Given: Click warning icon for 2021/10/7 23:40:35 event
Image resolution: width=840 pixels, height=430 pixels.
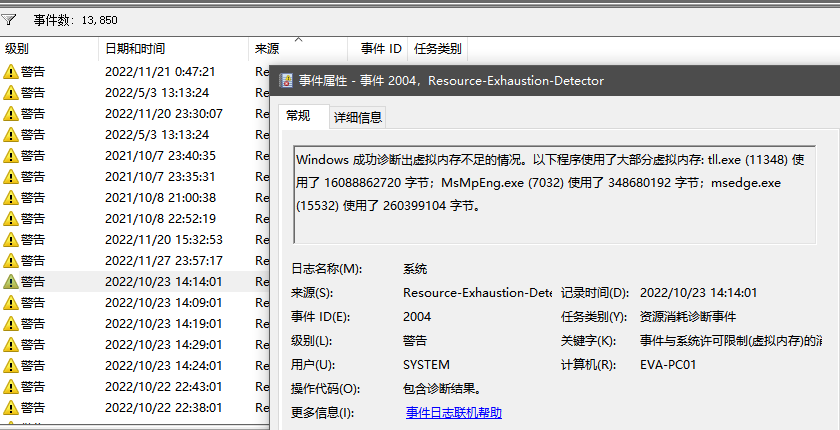Looking at the screenshot, I should coord(11,156).
